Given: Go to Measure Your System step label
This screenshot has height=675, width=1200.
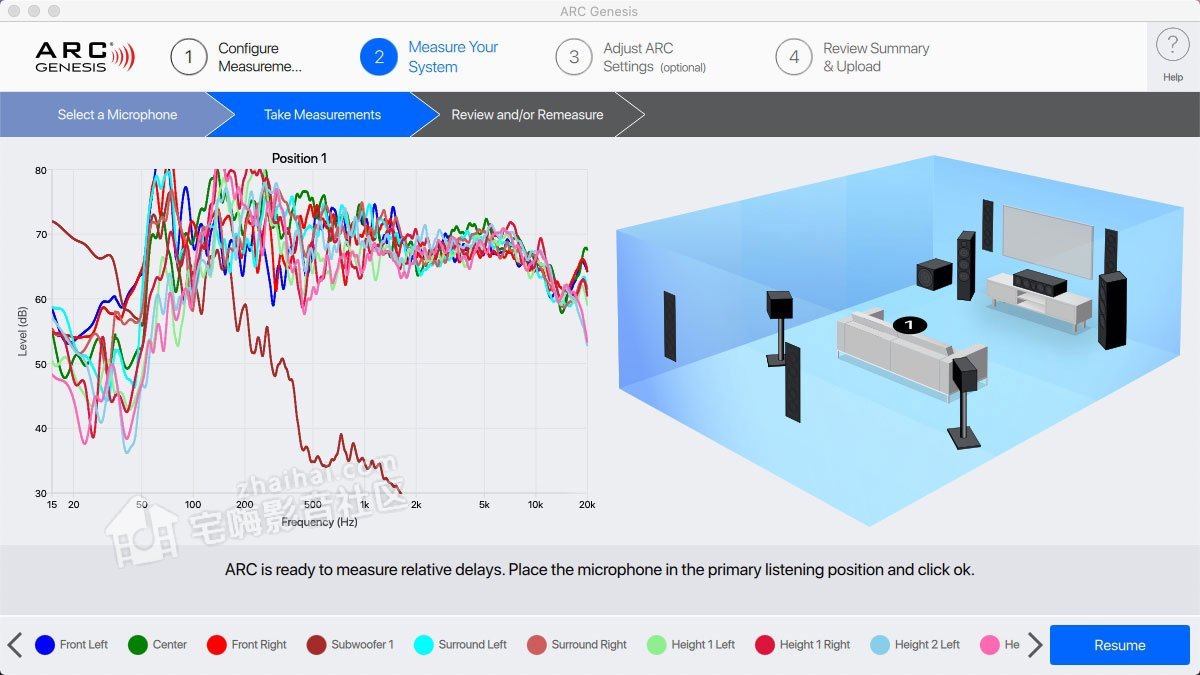Looking at the screenshot, I should click(x=453, y=57).
